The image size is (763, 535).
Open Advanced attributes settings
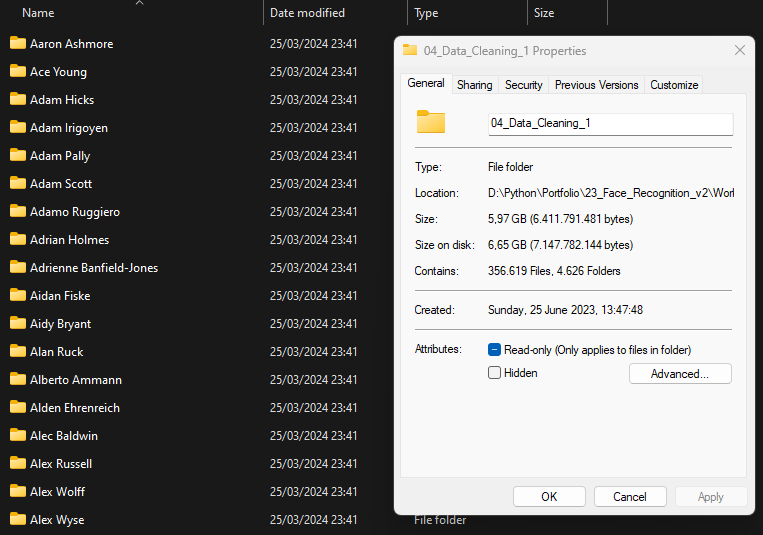point(680,373)
